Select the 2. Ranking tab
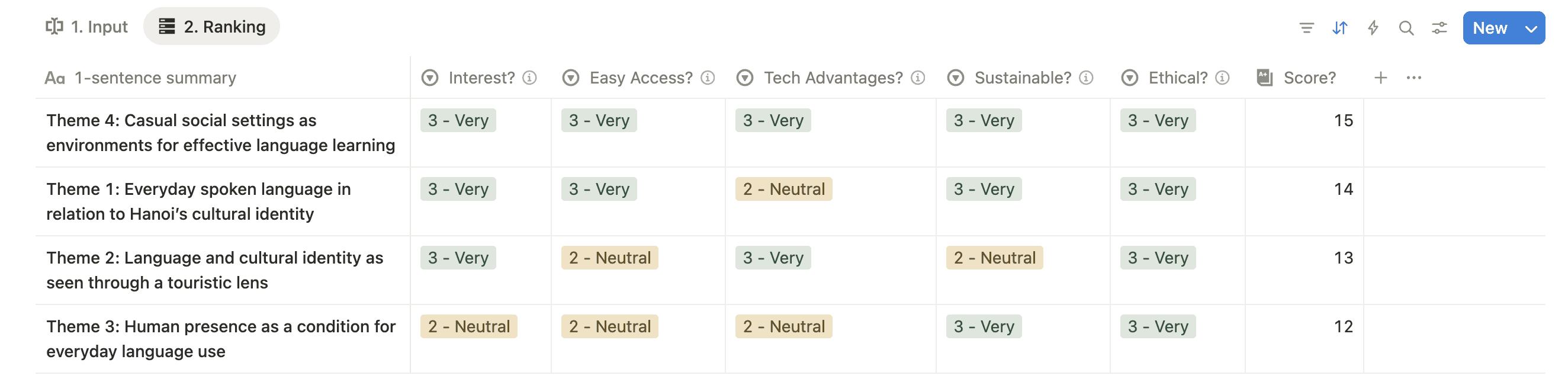The height and width of the screenshot is (385, 1568). (x=211, y=27)
